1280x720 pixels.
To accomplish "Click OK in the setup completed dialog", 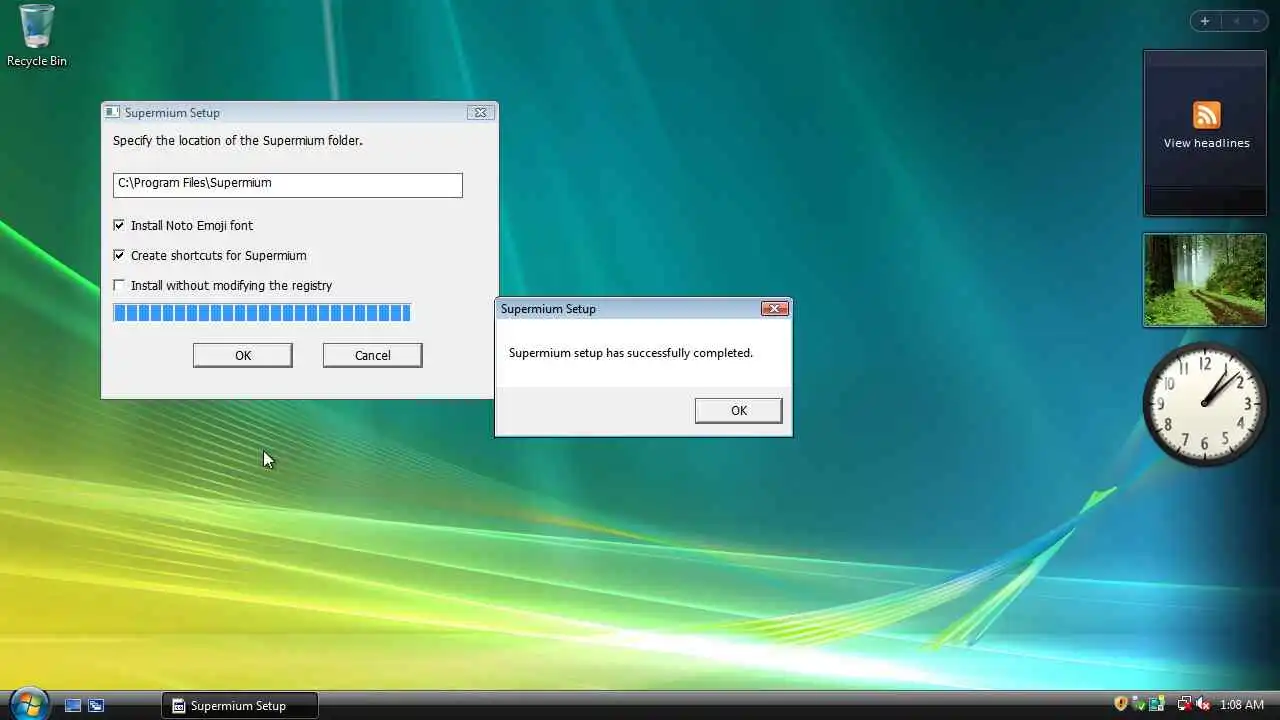I will [739, 410].
